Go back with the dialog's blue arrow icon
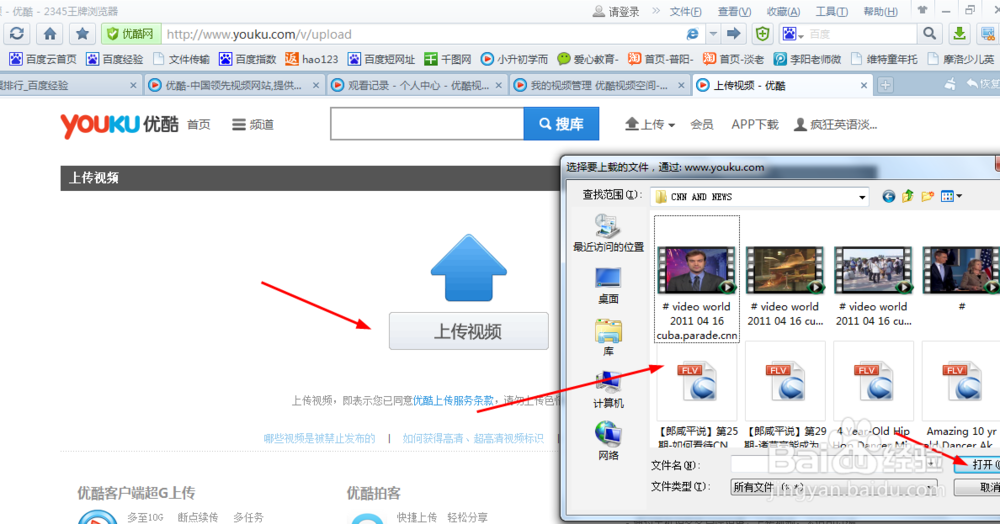This screenshot has height=524, width=1000. coord(888,196)
